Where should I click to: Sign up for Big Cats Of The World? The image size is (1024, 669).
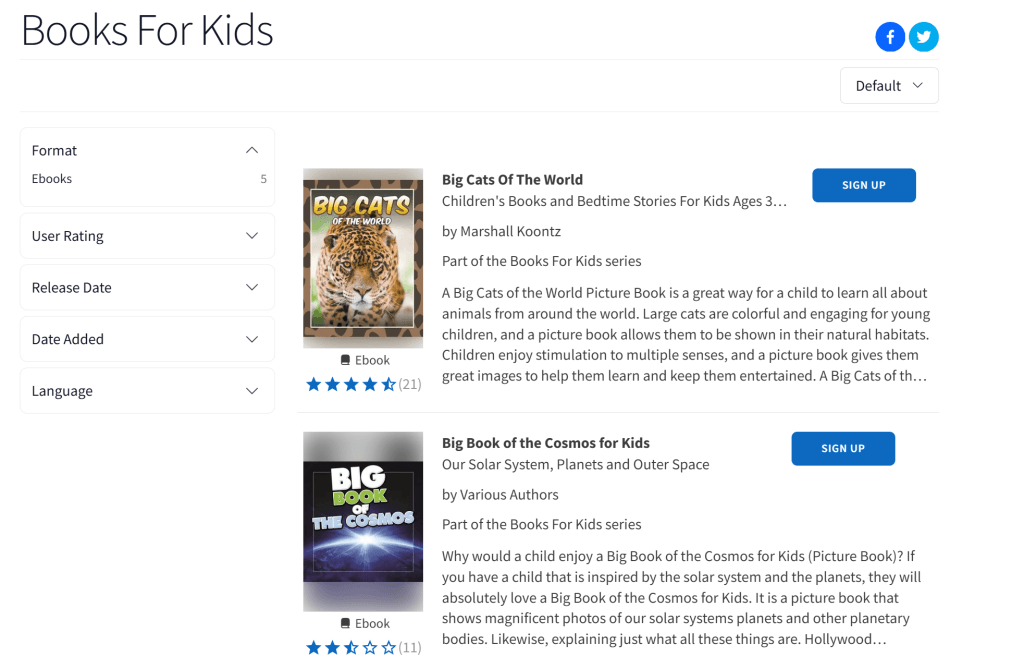point(863,185)
